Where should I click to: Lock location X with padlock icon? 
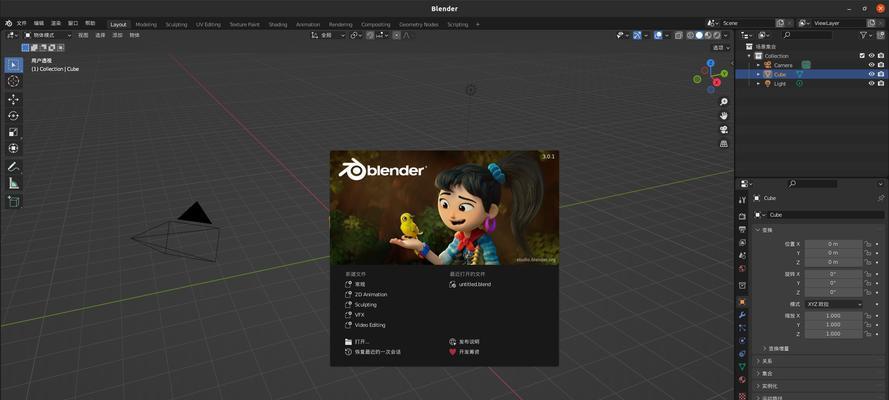(867, 244)
